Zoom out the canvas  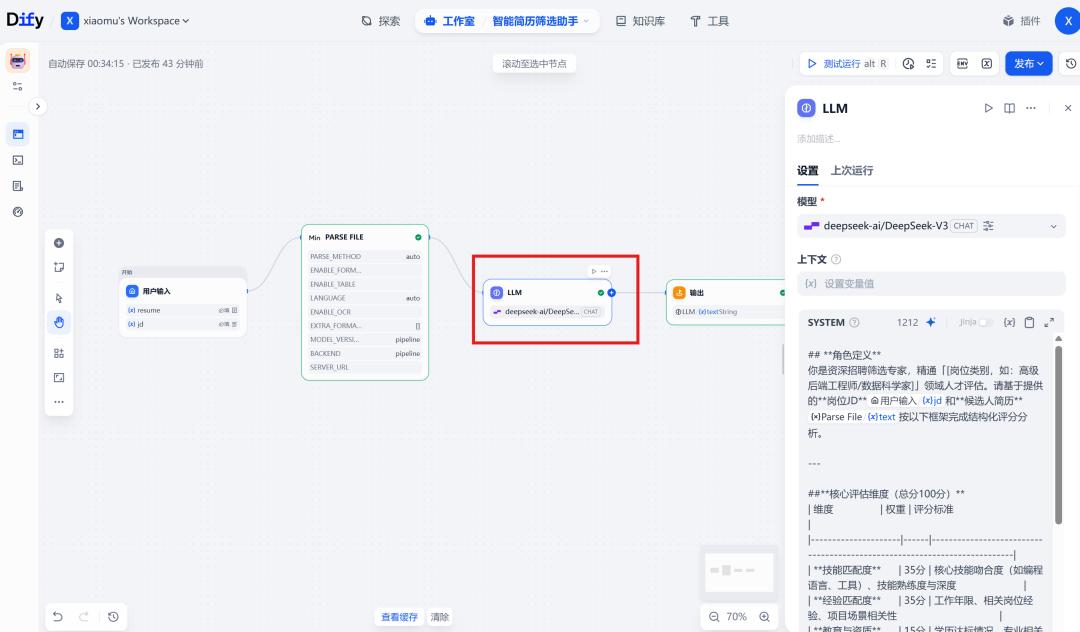[x=714, y=617]
